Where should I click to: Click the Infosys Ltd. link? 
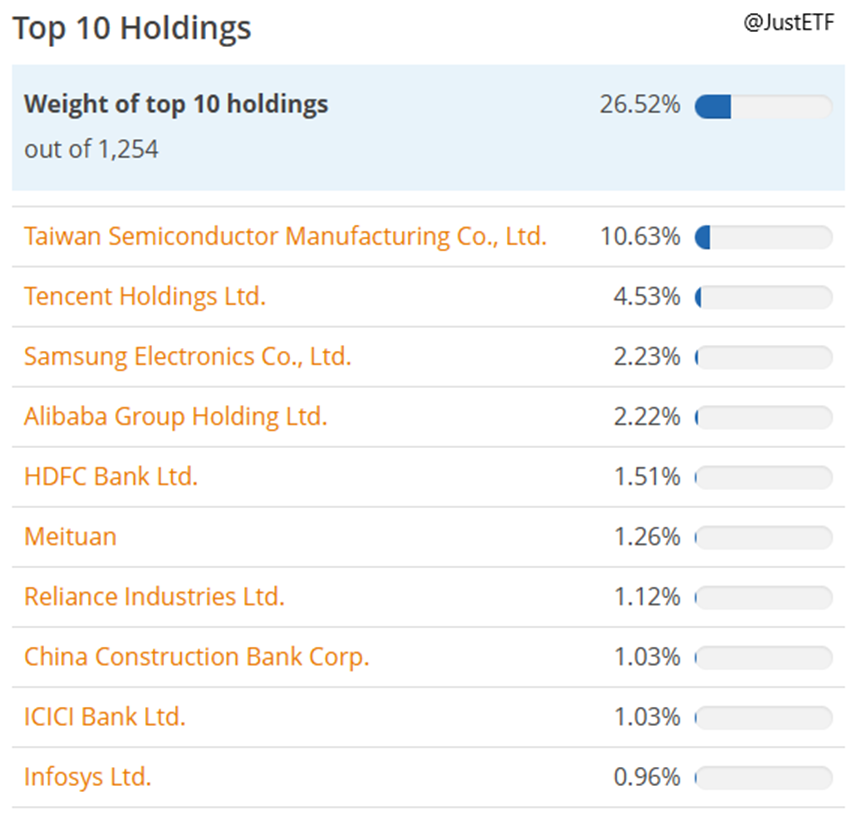pyautogui.click(x=88, y=777)
